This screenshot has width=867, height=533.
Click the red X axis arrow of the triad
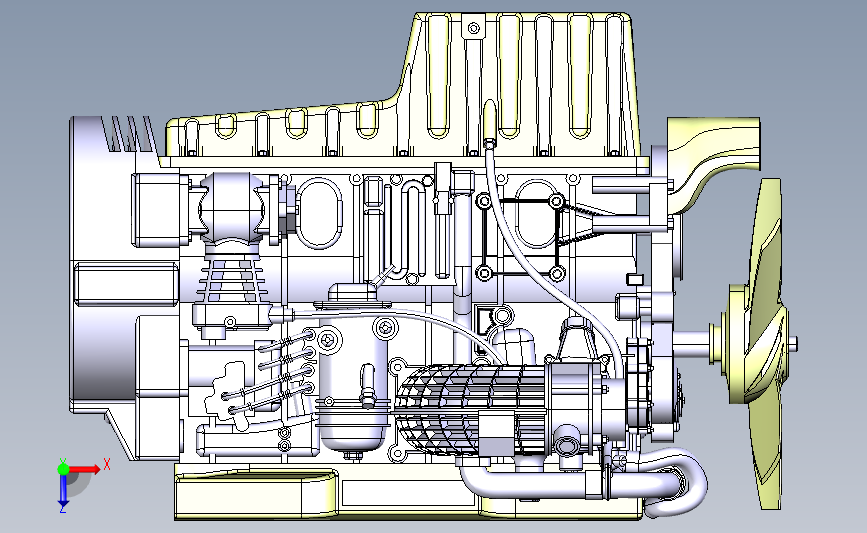tap(85, 469)
